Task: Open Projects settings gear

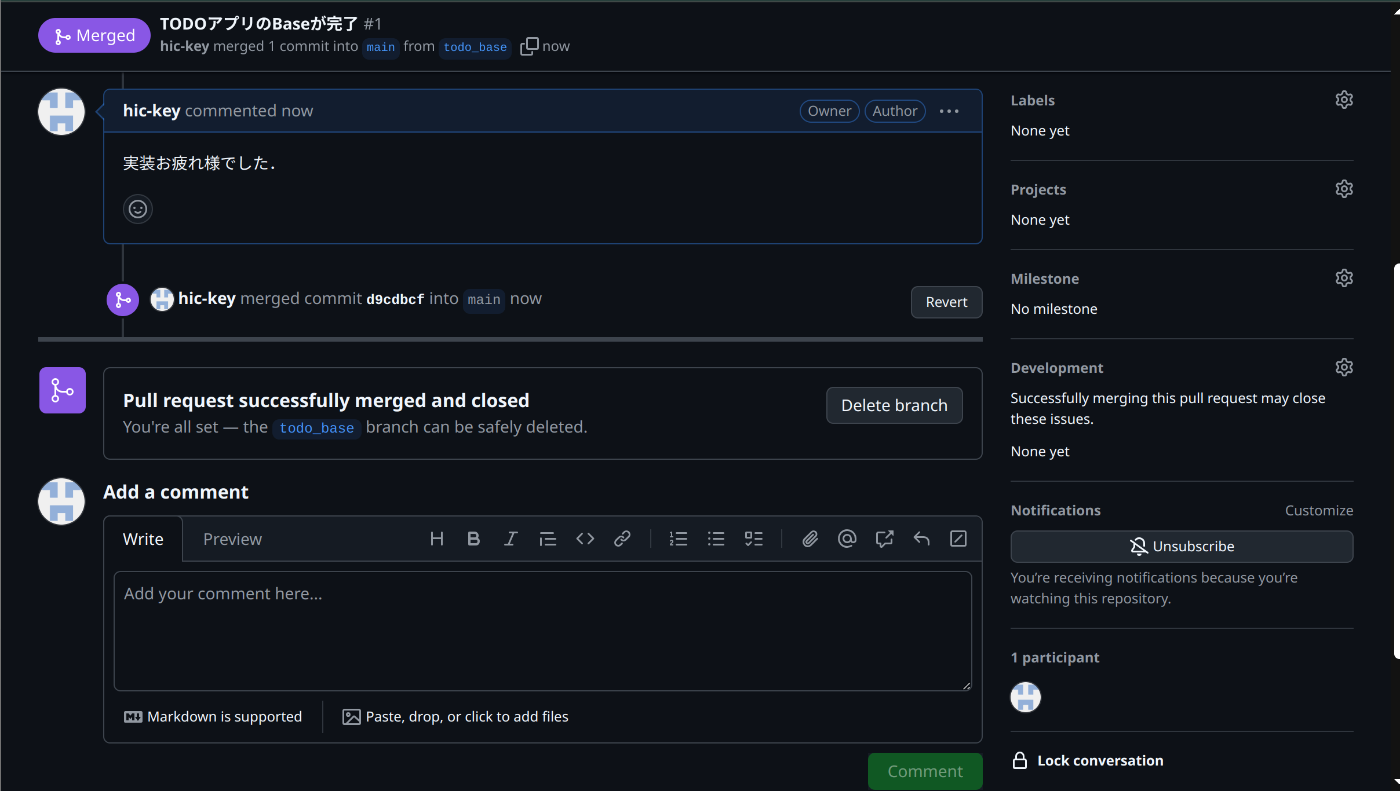Action: (x=1344, y=189)
